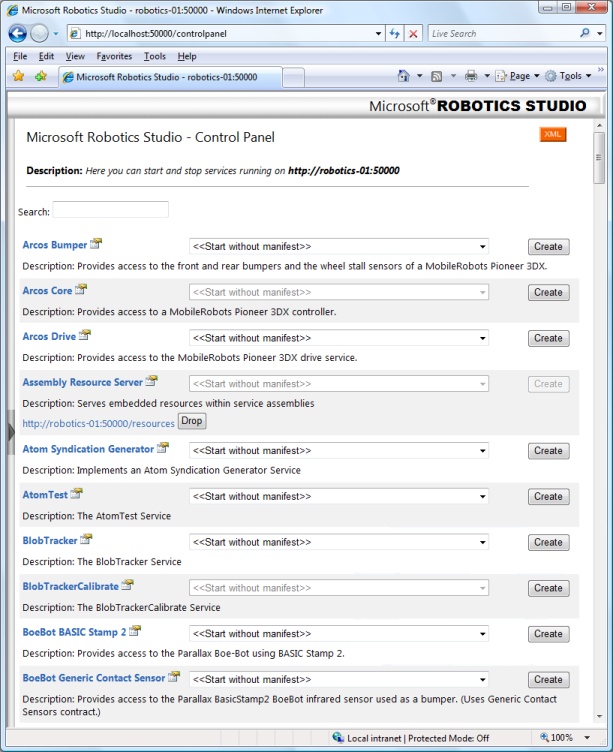Open the Page toolbar menu
Viewport: 613px width, 752px height.
(x=517, y=76)
